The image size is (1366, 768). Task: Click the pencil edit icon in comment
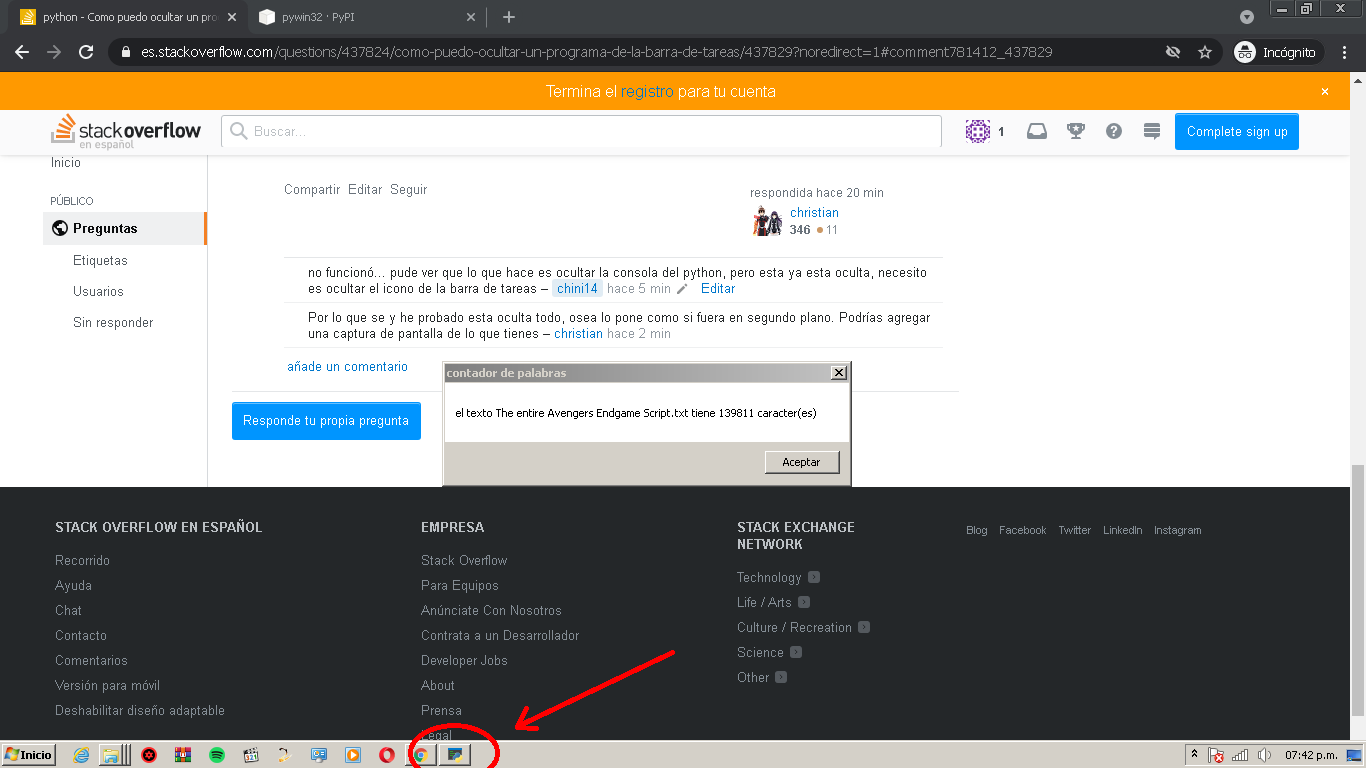682,288
